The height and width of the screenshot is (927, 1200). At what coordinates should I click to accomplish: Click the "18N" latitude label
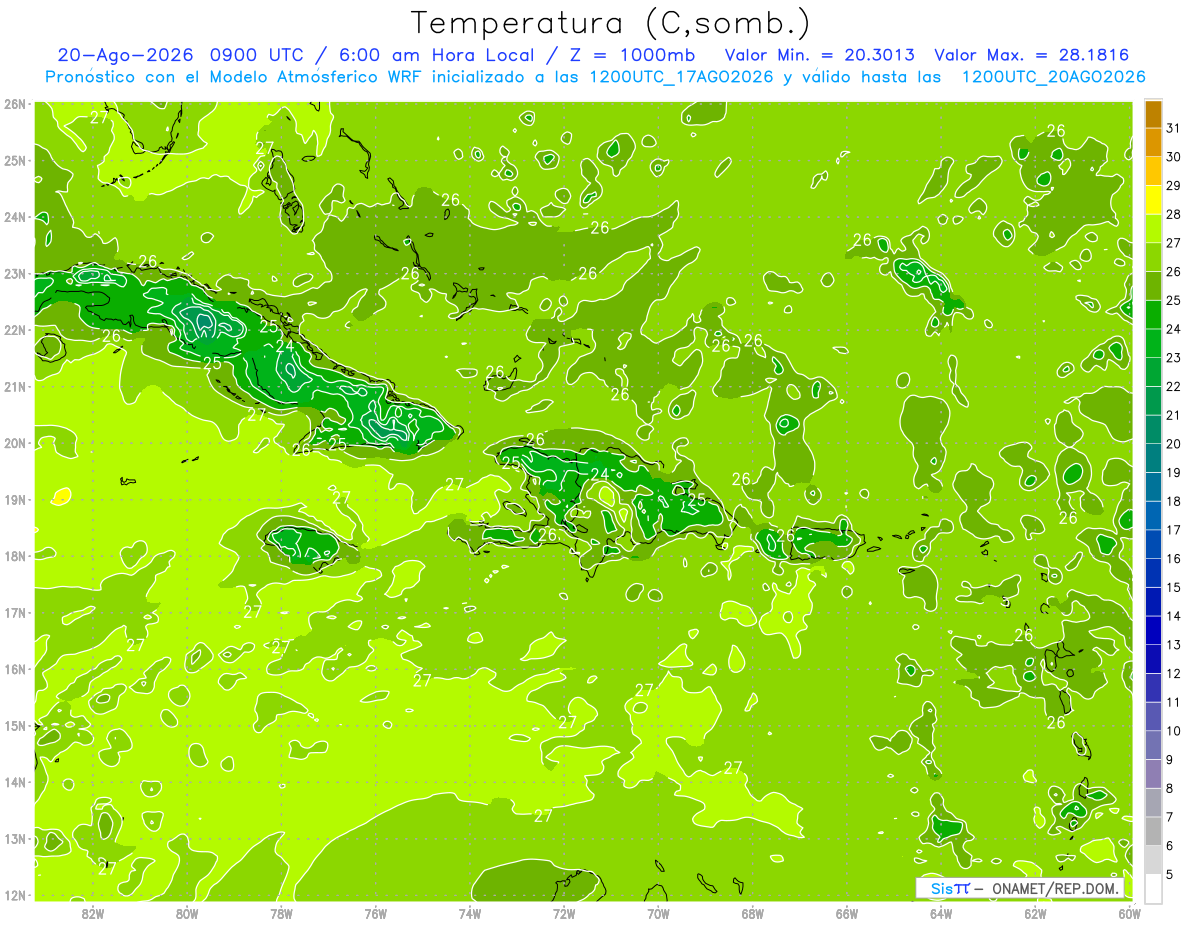(15, 556)
